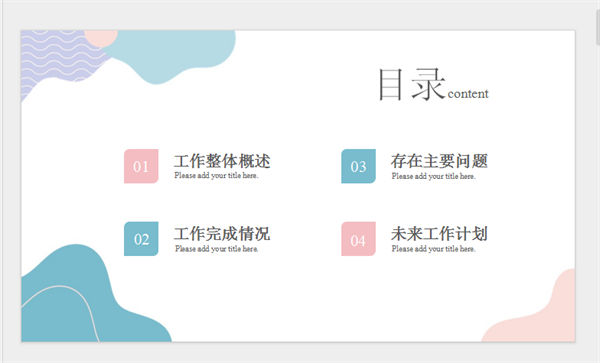Click the vertical scrollbar thumb at right edge

tap(598, 27)
